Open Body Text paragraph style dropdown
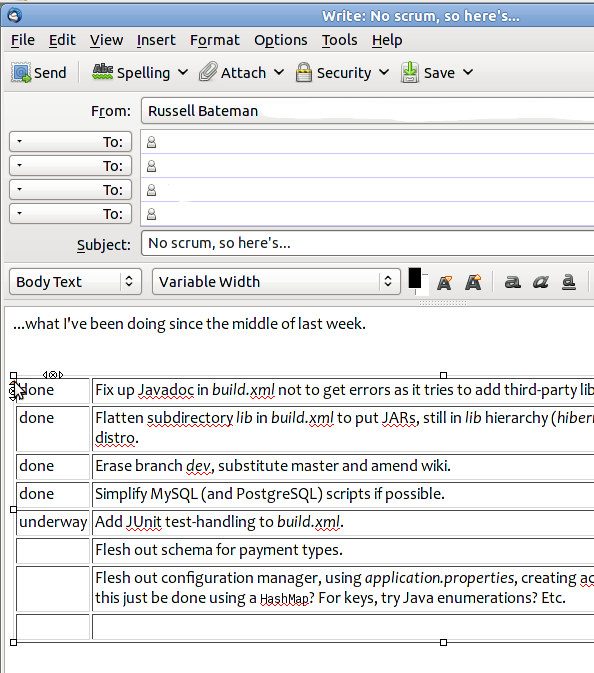Image resolution: width=594 pixels, height=673 pixels. tap(75, 282)
